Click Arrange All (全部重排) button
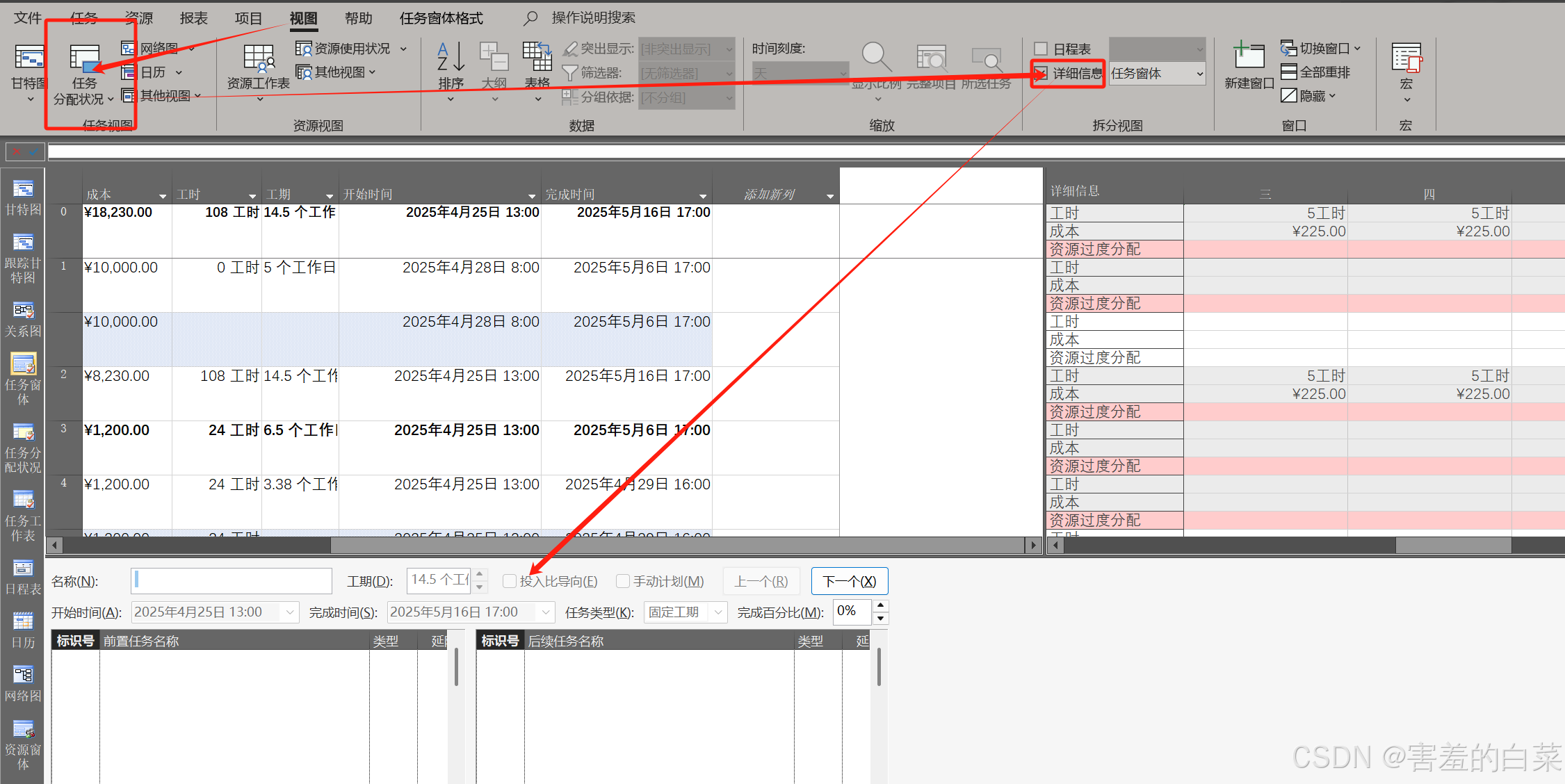The height and width of the screenshot is (784, 1565). point(1315,72)
